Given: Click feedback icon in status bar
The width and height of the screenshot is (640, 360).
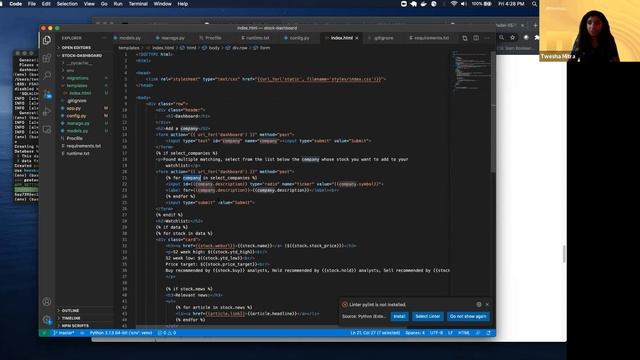Looking at the screenshot, I should [478, 333].
